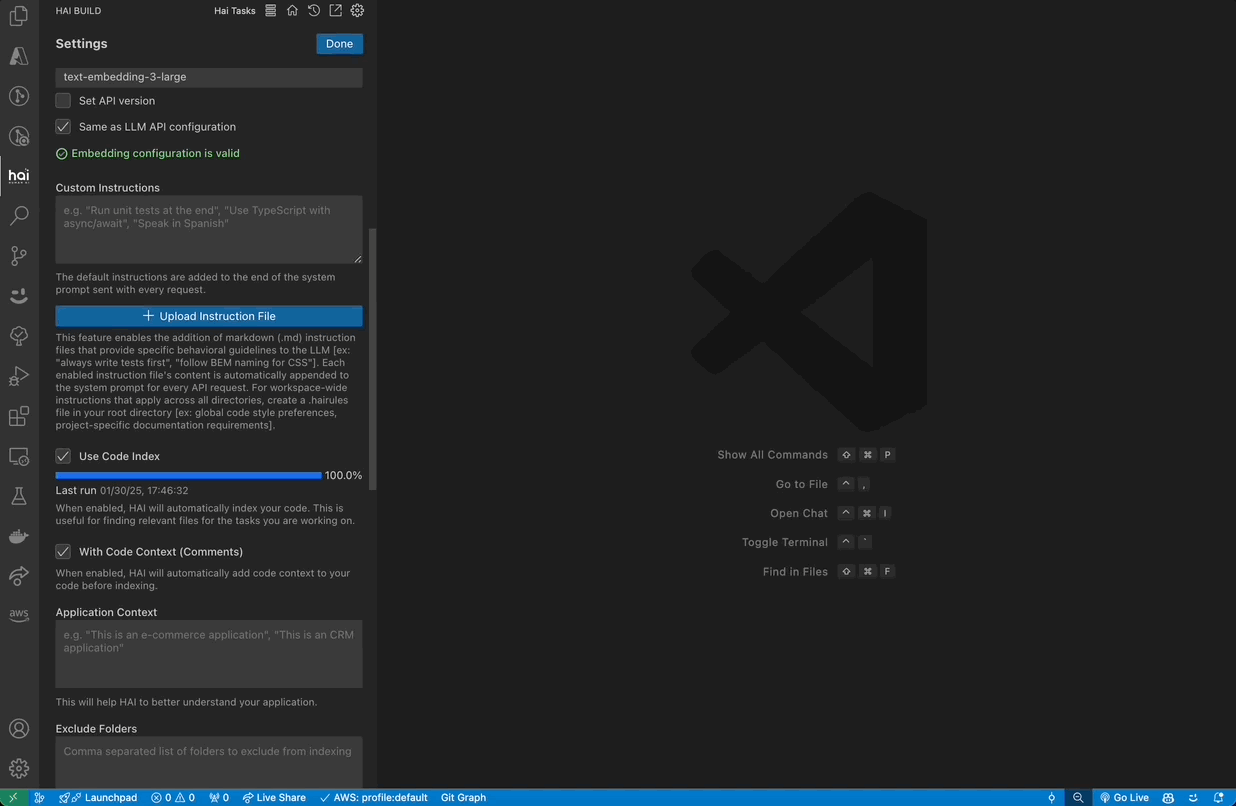This screenshot has height=806, width=1236.
Task: Open the Explorer view in activity bar
Action: pos(19,17)
